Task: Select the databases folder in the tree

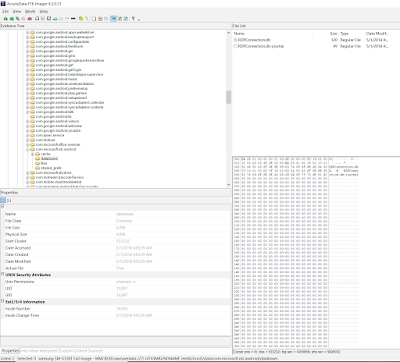Action: (49, 159)
